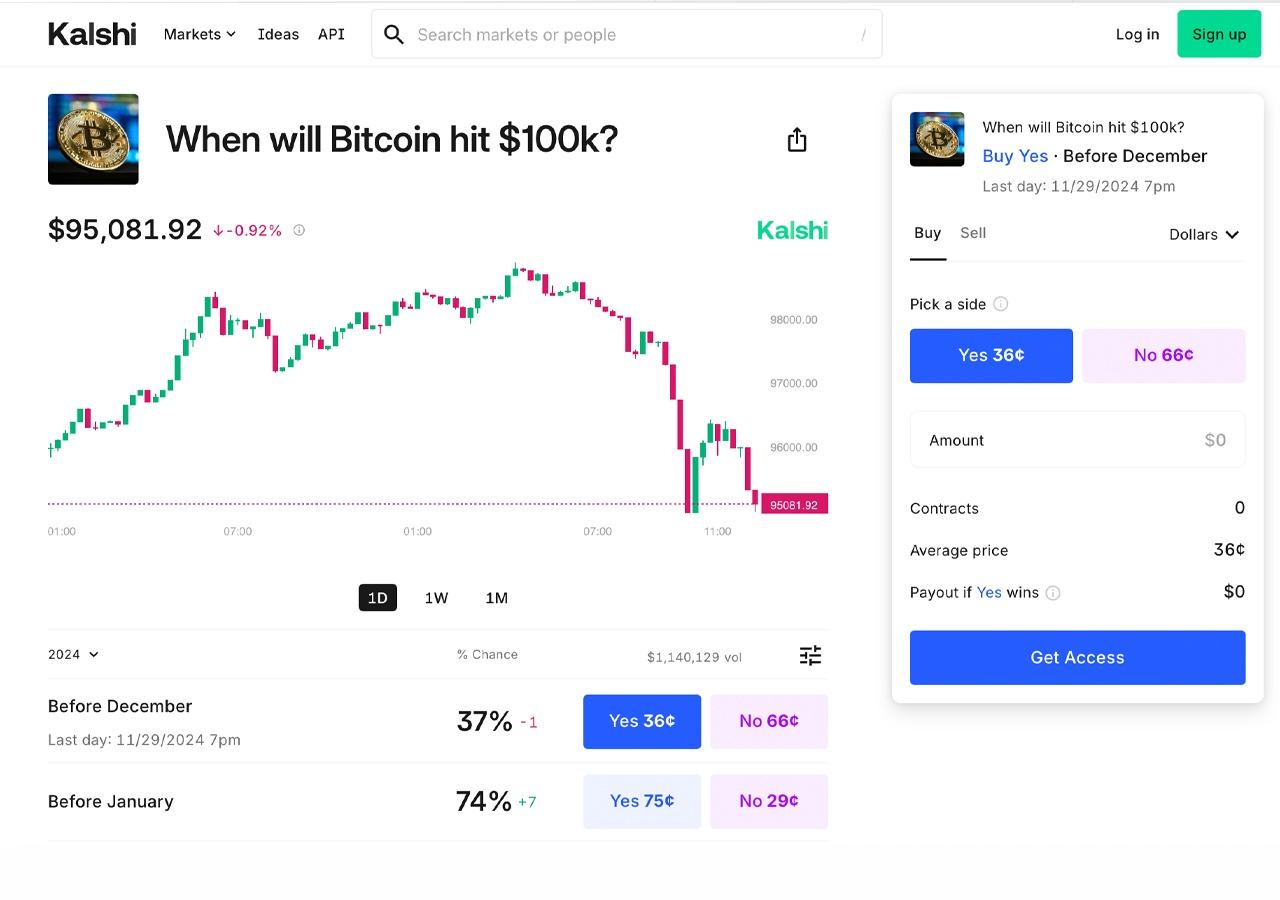Screen dimensions: 1280x900
Task: Click the 95081.92 price marker on the chart
Action: coord(794,503)
